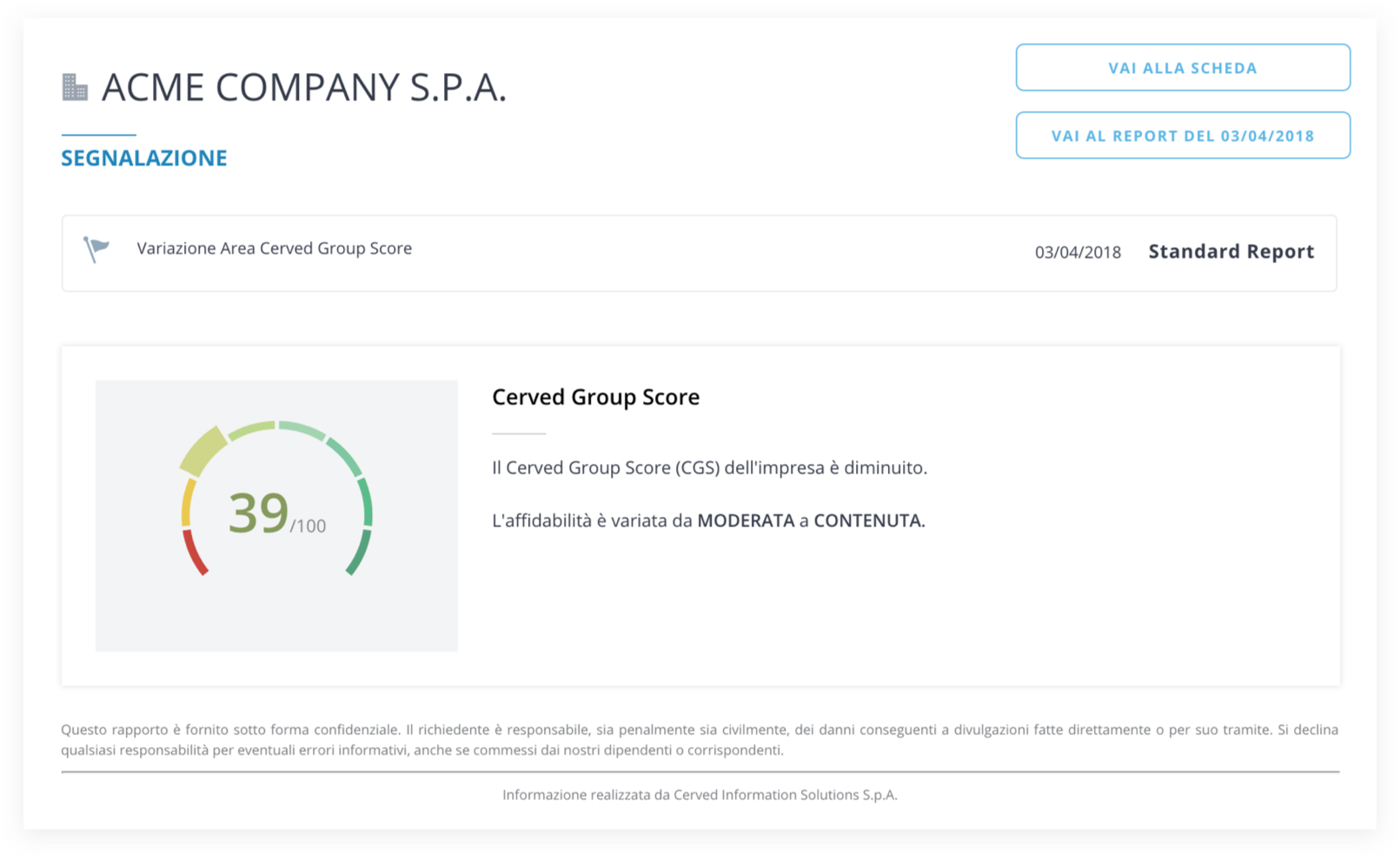Select the ACME COMPANY S.P.A. title
The width and height of the screenshot is (1400, 860).
[303, 88]
